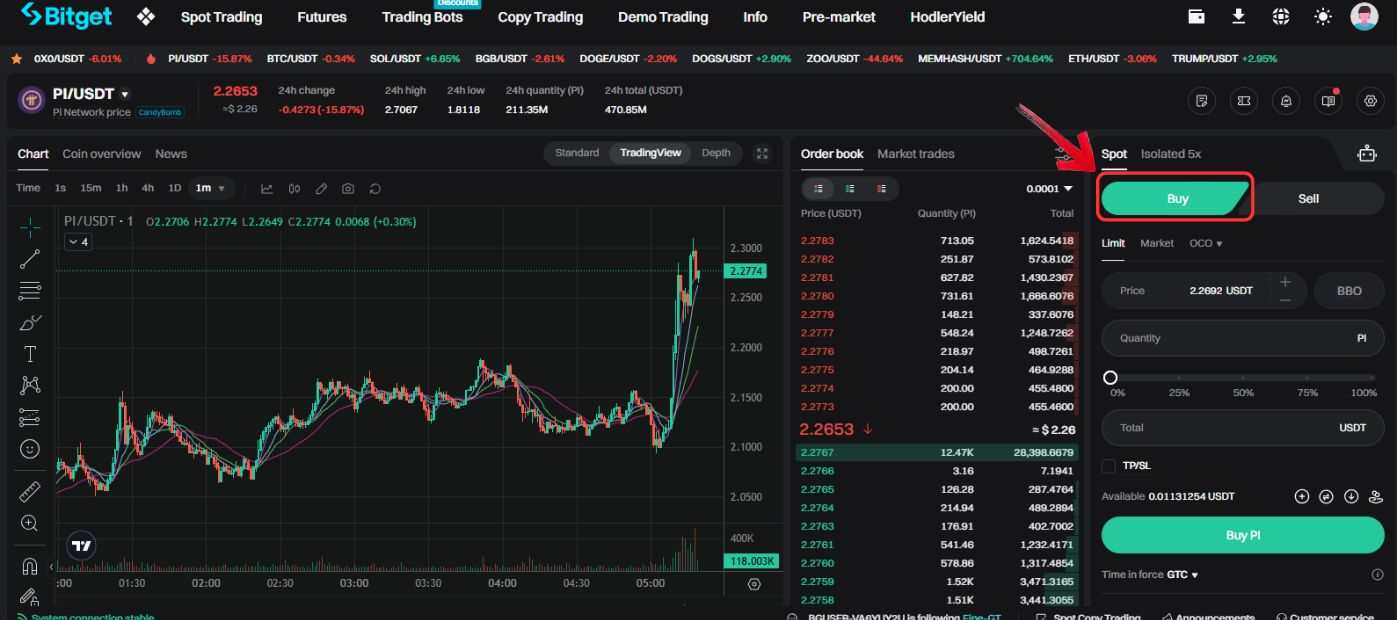Open the coupon ticket icon
The width and height of the screenshot is (1397, 620).
tap(1244, 101)
